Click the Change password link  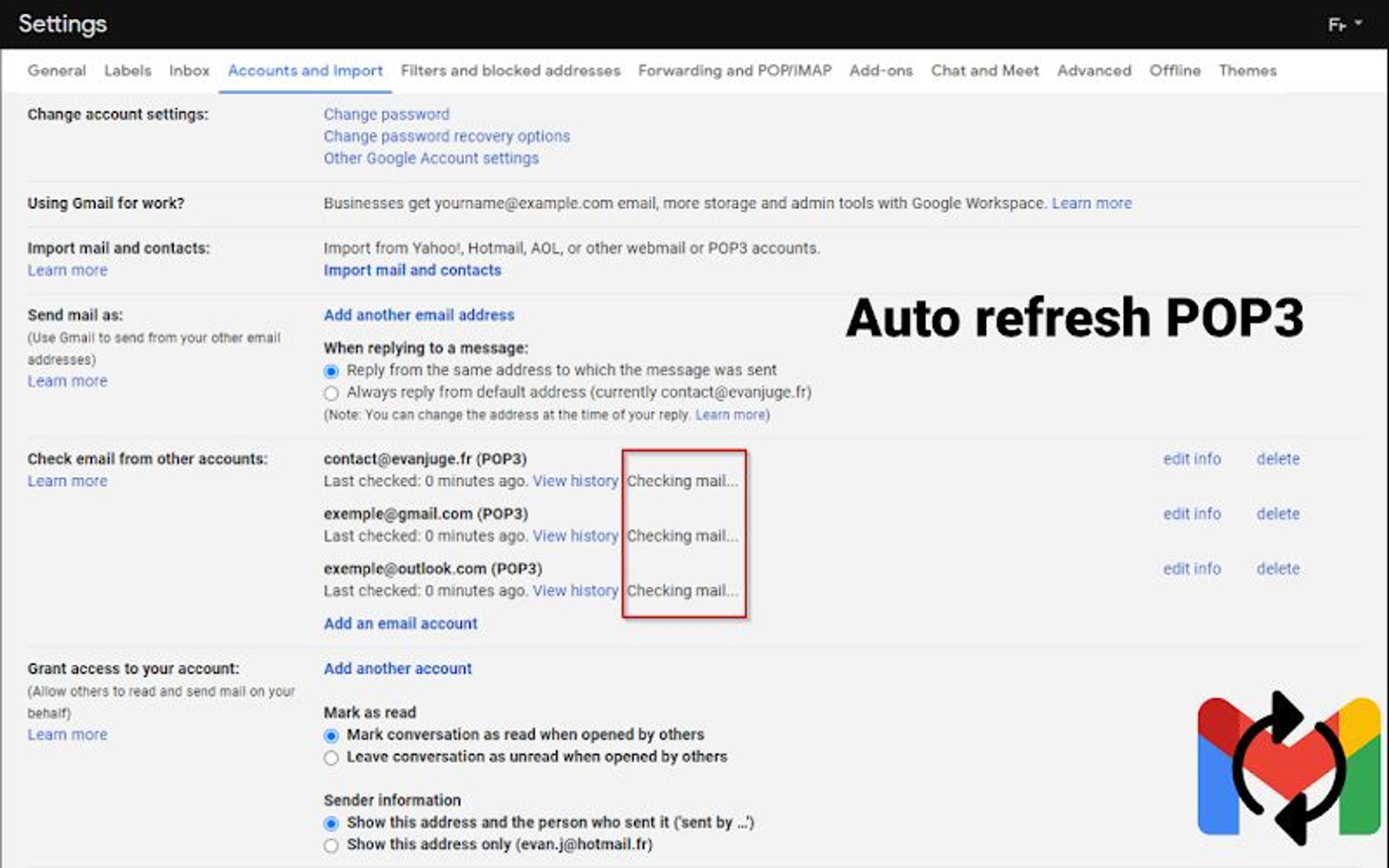point(386,114)
